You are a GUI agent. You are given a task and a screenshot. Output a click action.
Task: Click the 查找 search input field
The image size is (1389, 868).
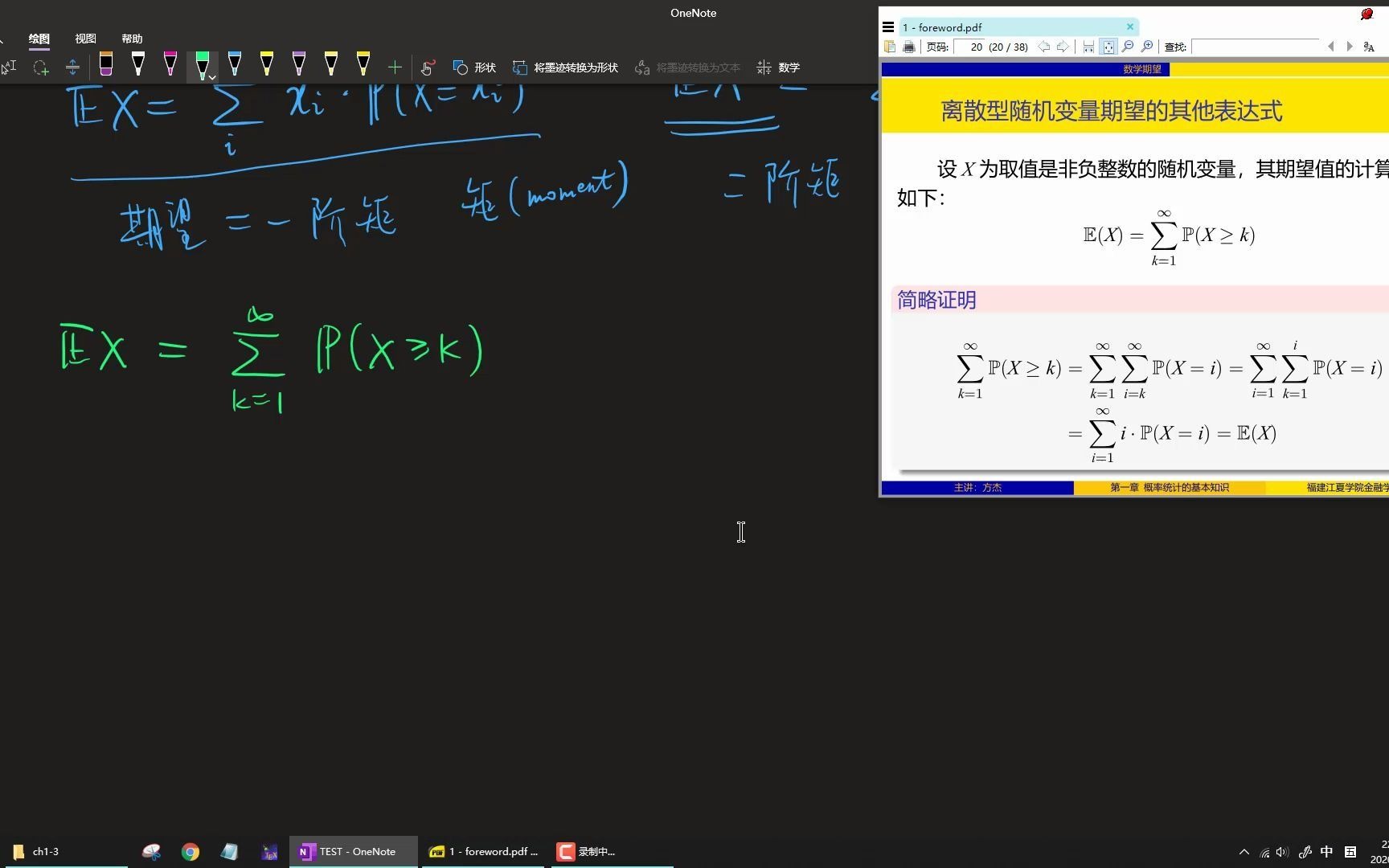(1255, 47)
